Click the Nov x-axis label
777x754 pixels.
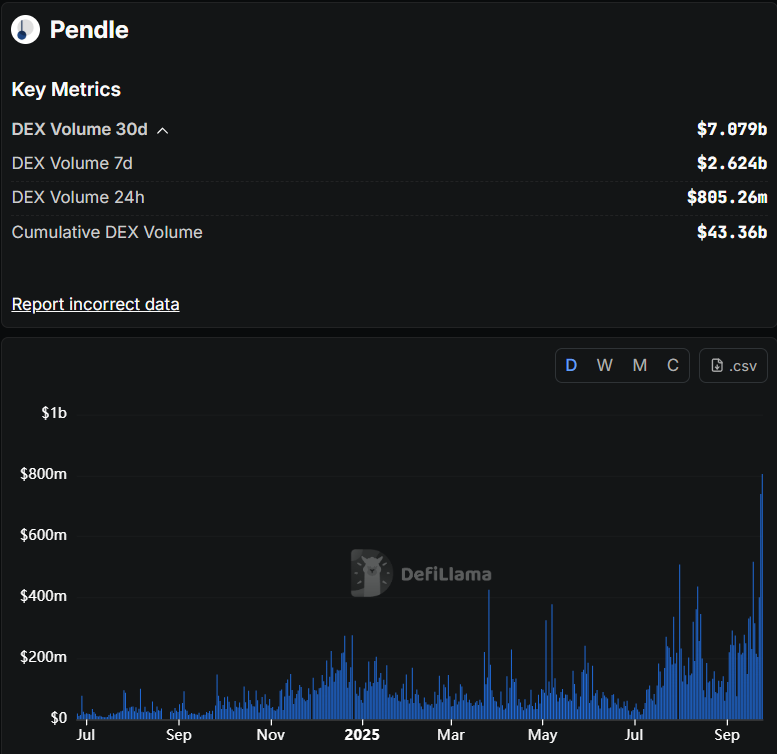[271, 735]
